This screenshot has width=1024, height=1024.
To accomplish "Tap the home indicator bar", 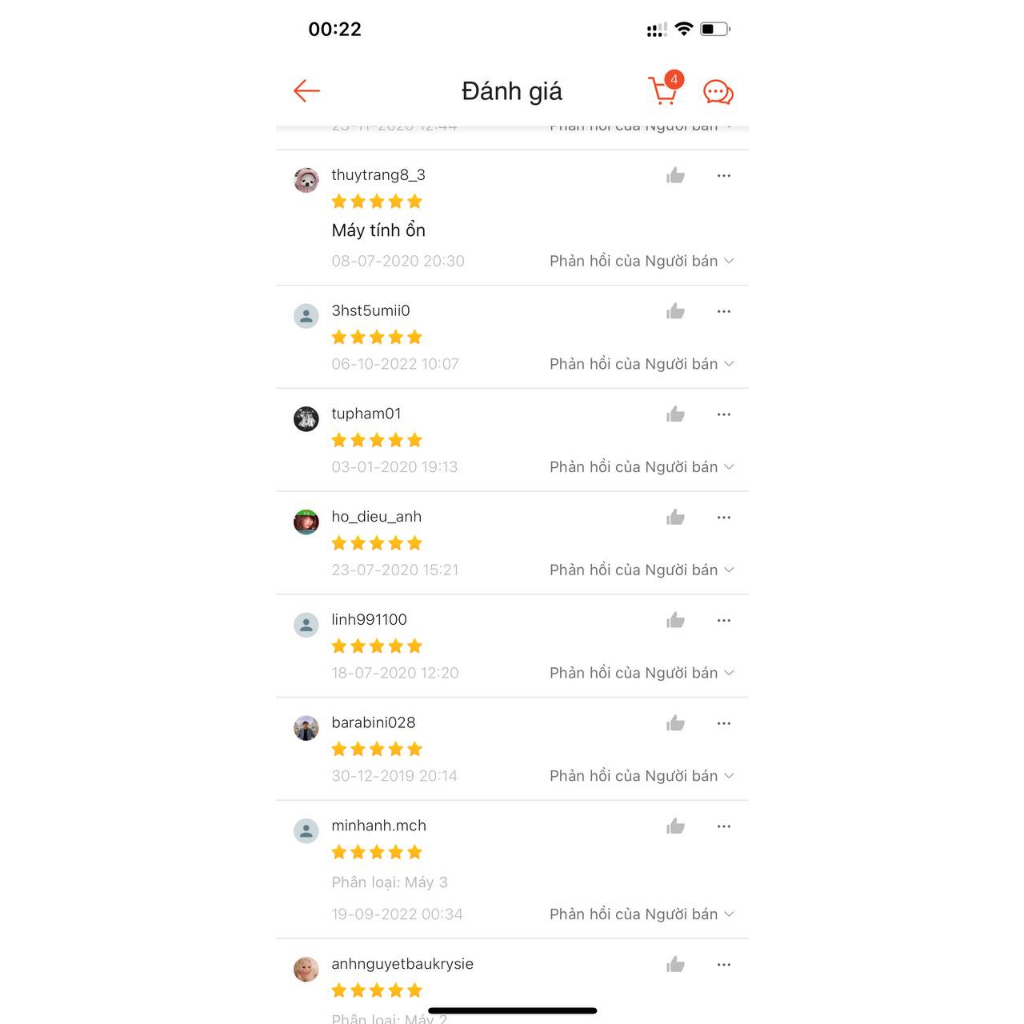I will coord(512,1010).
